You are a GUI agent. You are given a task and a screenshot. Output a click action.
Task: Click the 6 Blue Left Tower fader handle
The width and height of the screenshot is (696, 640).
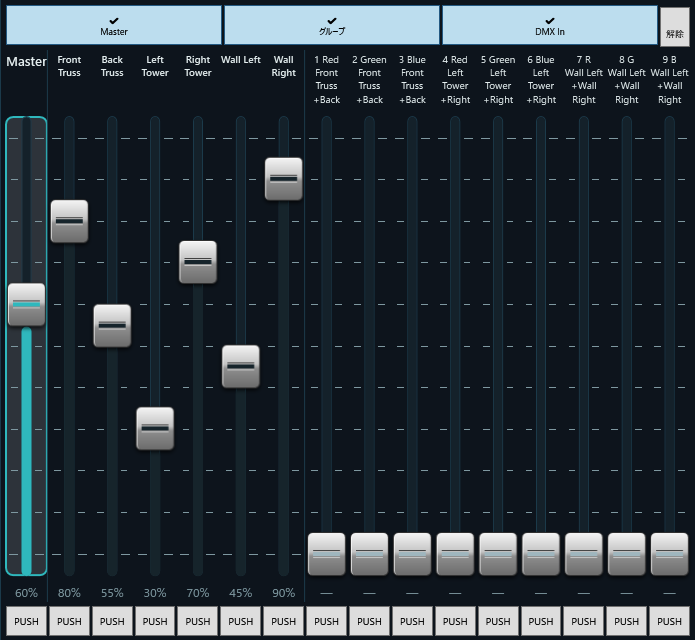click(541, 554)
